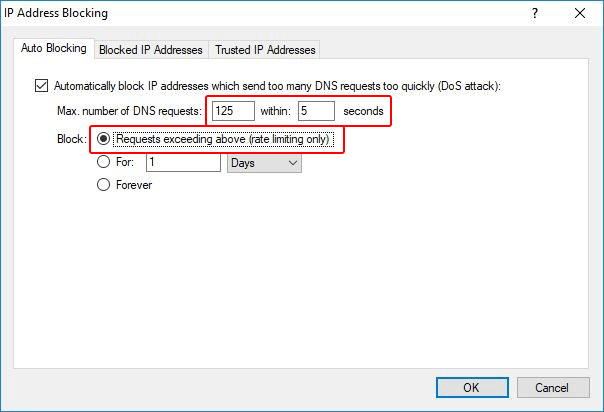Click the max DNS requests field showing 125
Screen dimensions: 604x412
(233, 111)
